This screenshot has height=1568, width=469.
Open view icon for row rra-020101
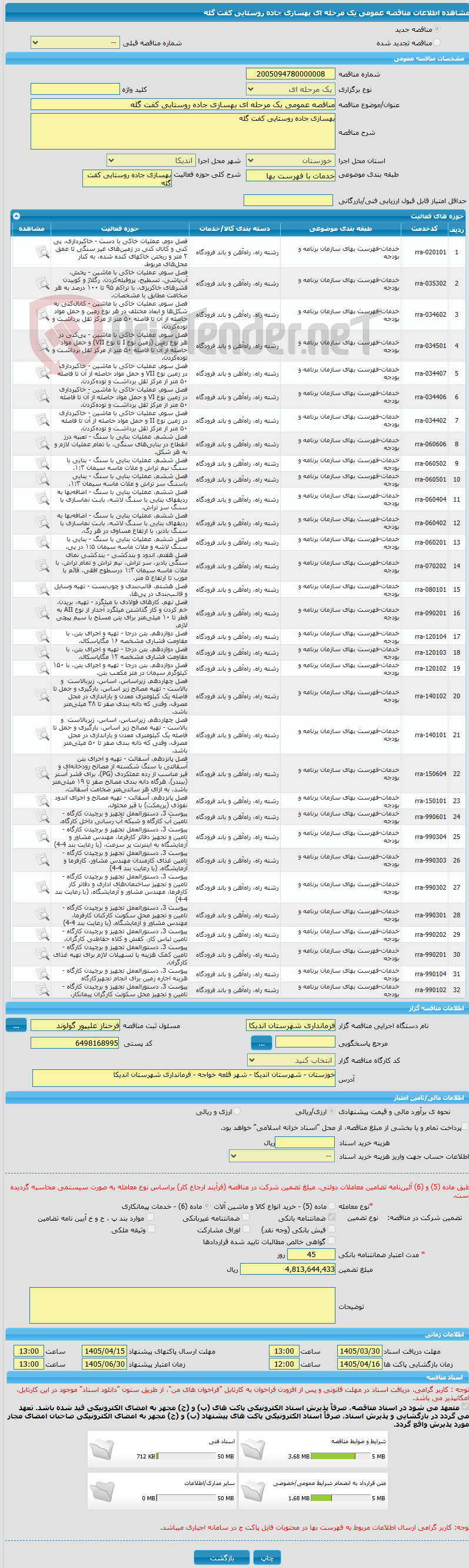pos(42,251)
